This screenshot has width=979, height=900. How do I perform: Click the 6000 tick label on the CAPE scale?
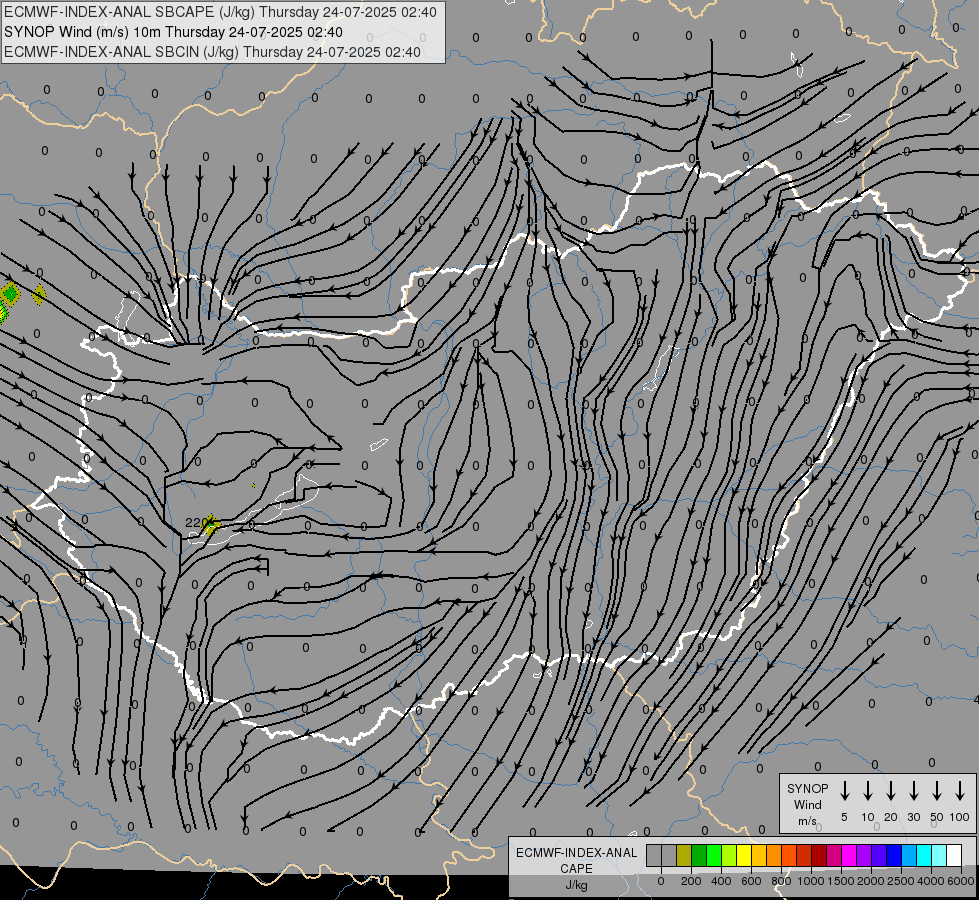point(961,881)
